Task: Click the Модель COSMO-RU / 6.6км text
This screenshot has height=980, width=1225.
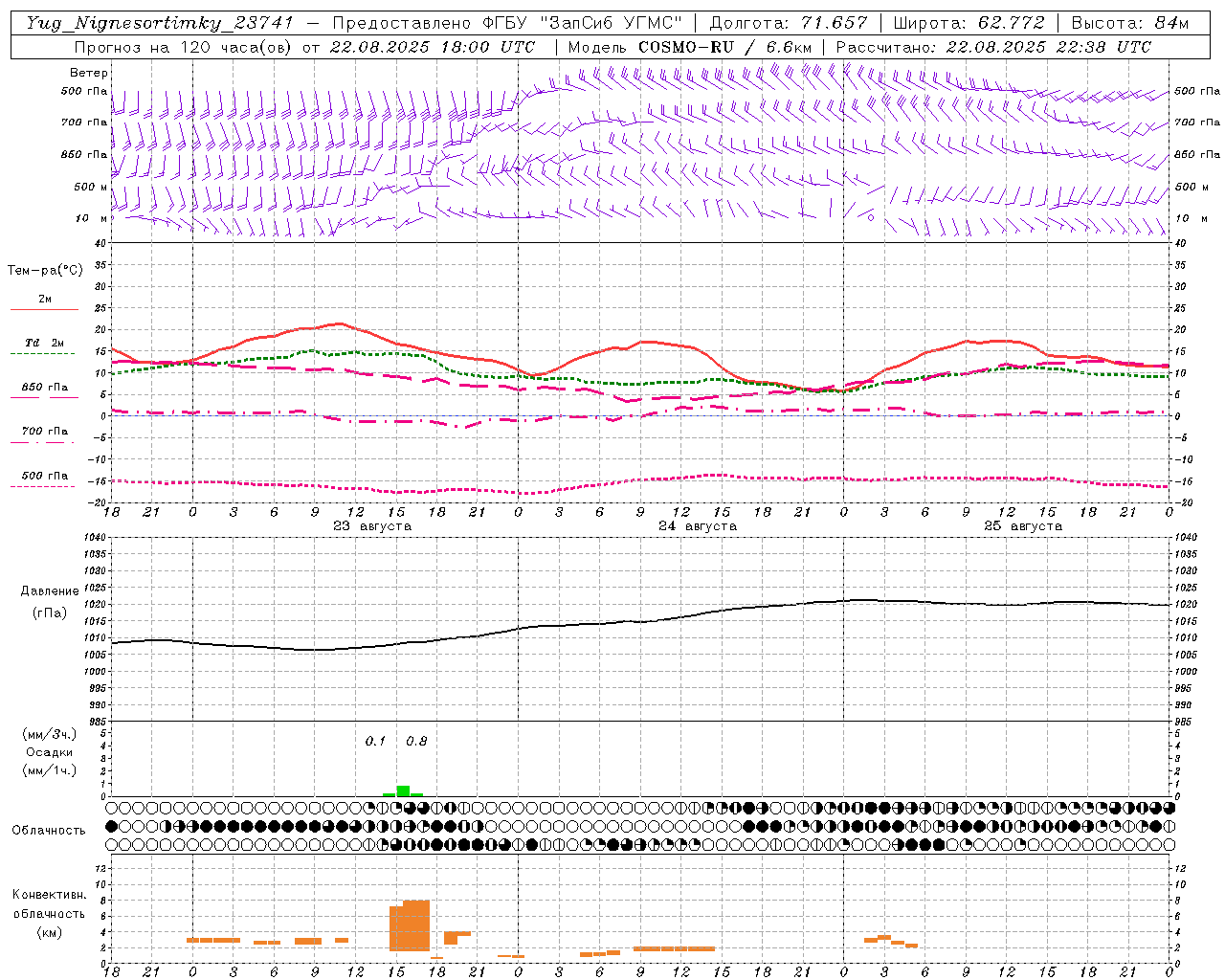Action: click(690, 47)
